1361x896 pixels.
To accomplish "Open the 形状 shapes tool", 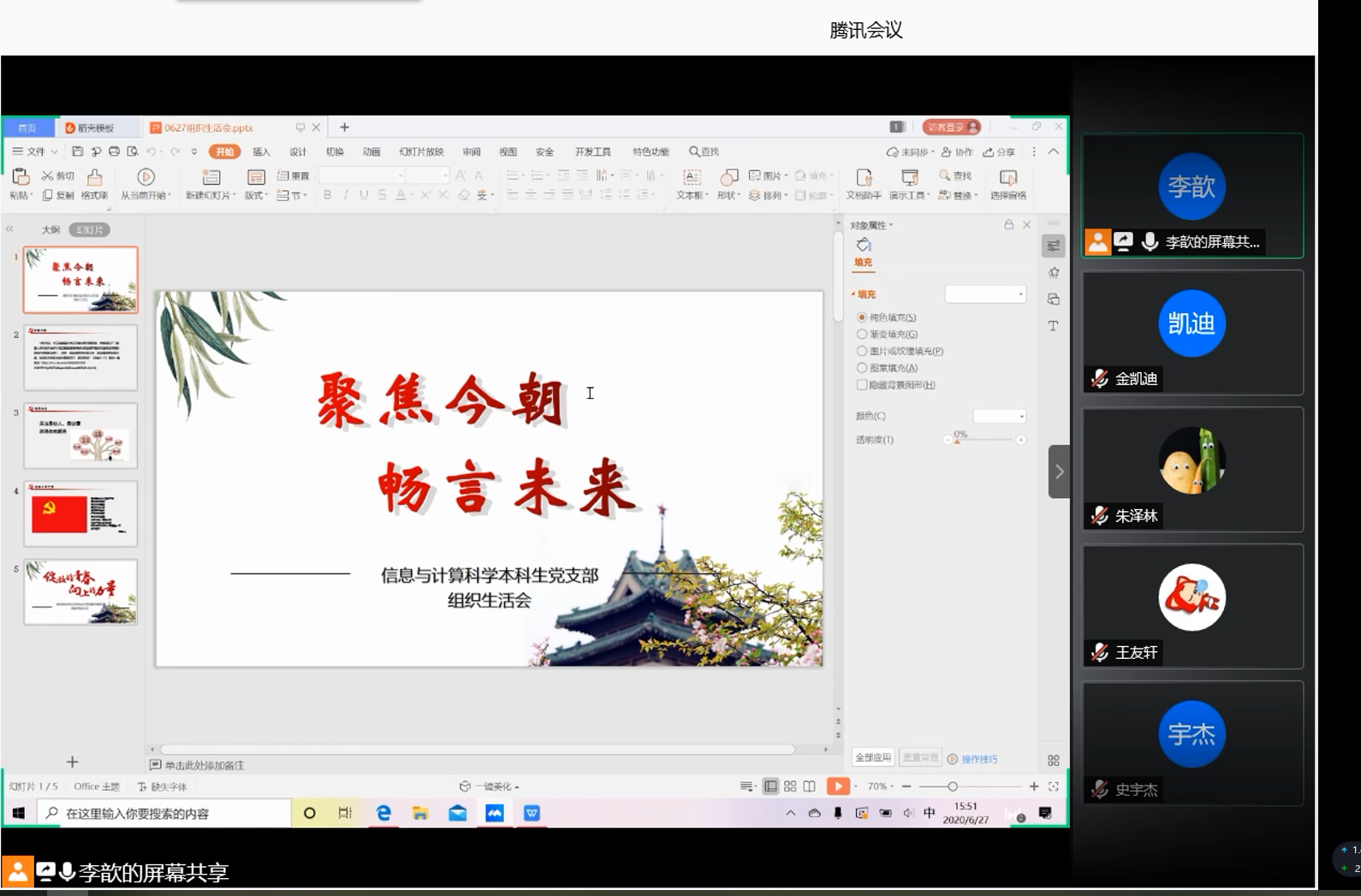I will point(728,177).
